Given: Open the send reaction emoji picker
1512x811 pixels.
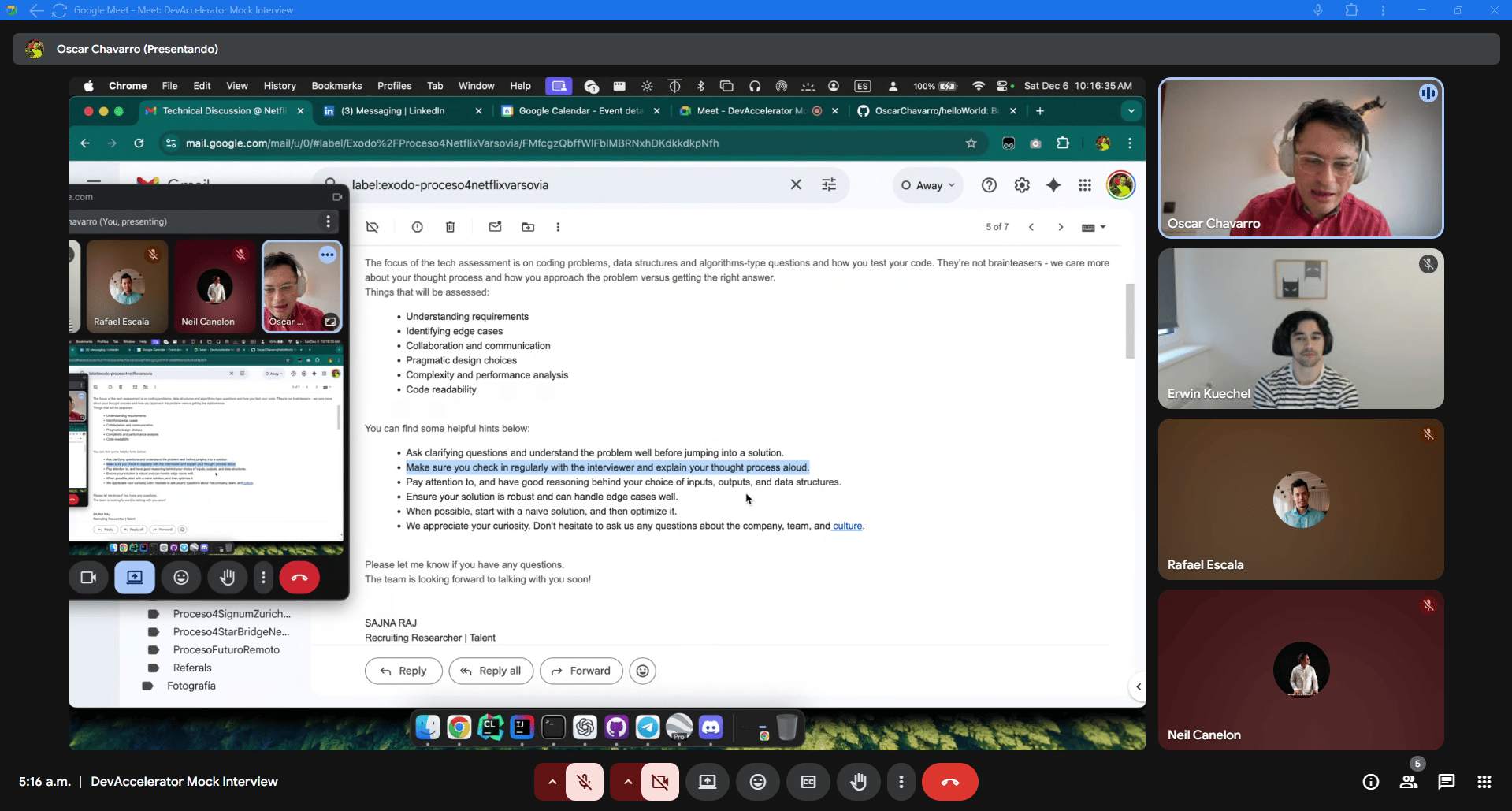Looking at the screenshot, I should pos(757,782).
